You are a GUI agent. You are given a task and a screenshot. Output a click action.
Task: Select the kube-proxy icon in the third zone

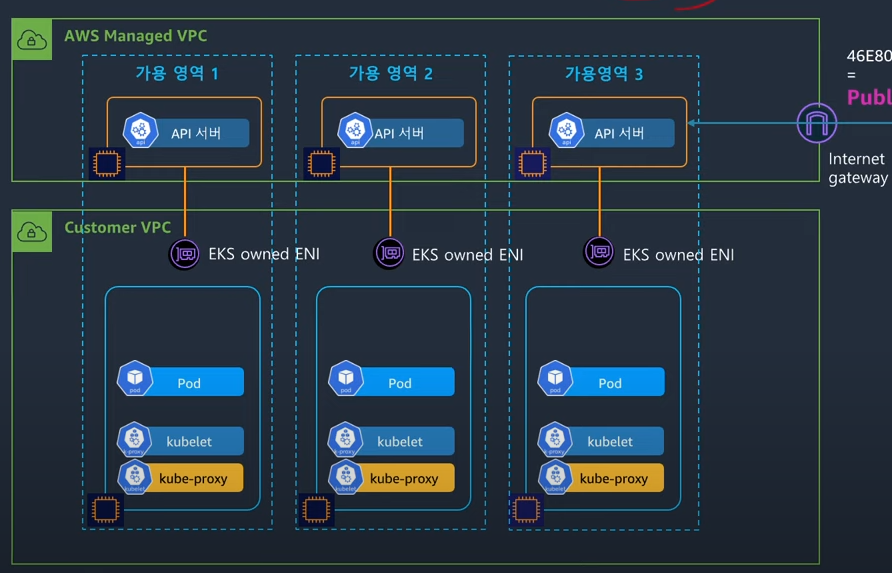point(555,478)
